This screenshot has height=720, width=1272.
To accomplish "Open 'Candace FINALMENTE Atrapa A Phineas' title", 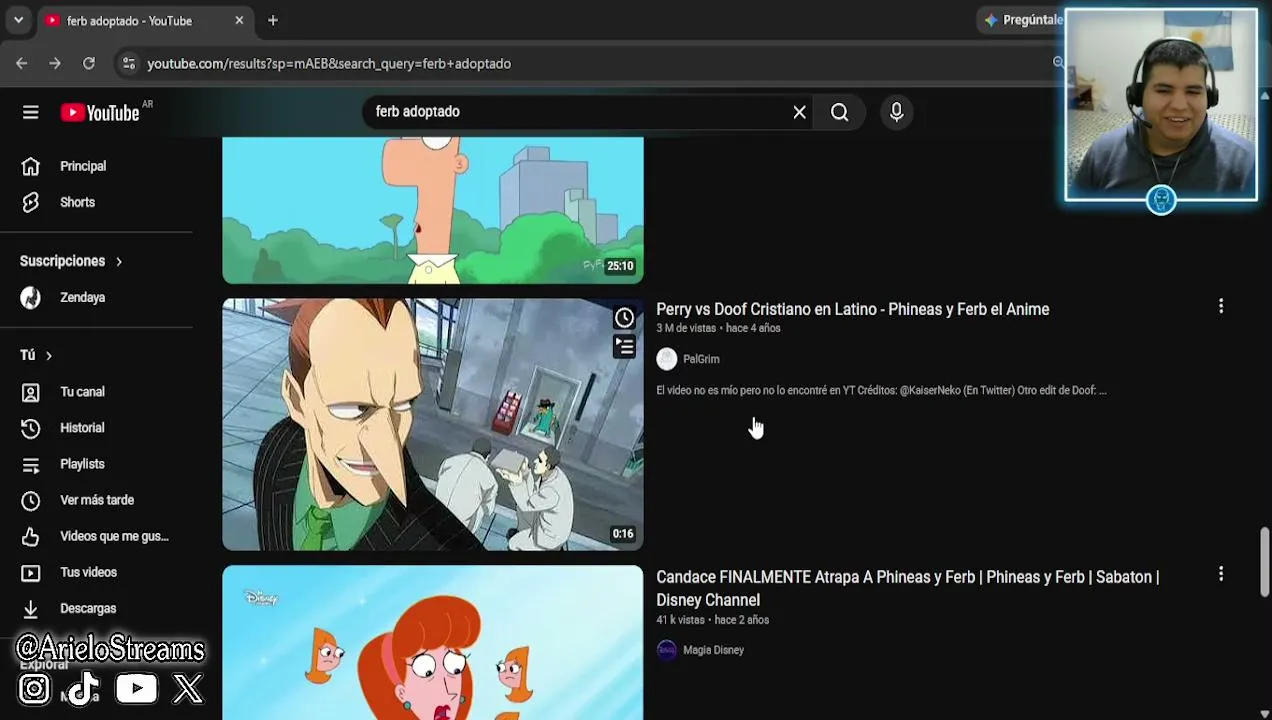I will pyautogui.click(x=907, y=588).
